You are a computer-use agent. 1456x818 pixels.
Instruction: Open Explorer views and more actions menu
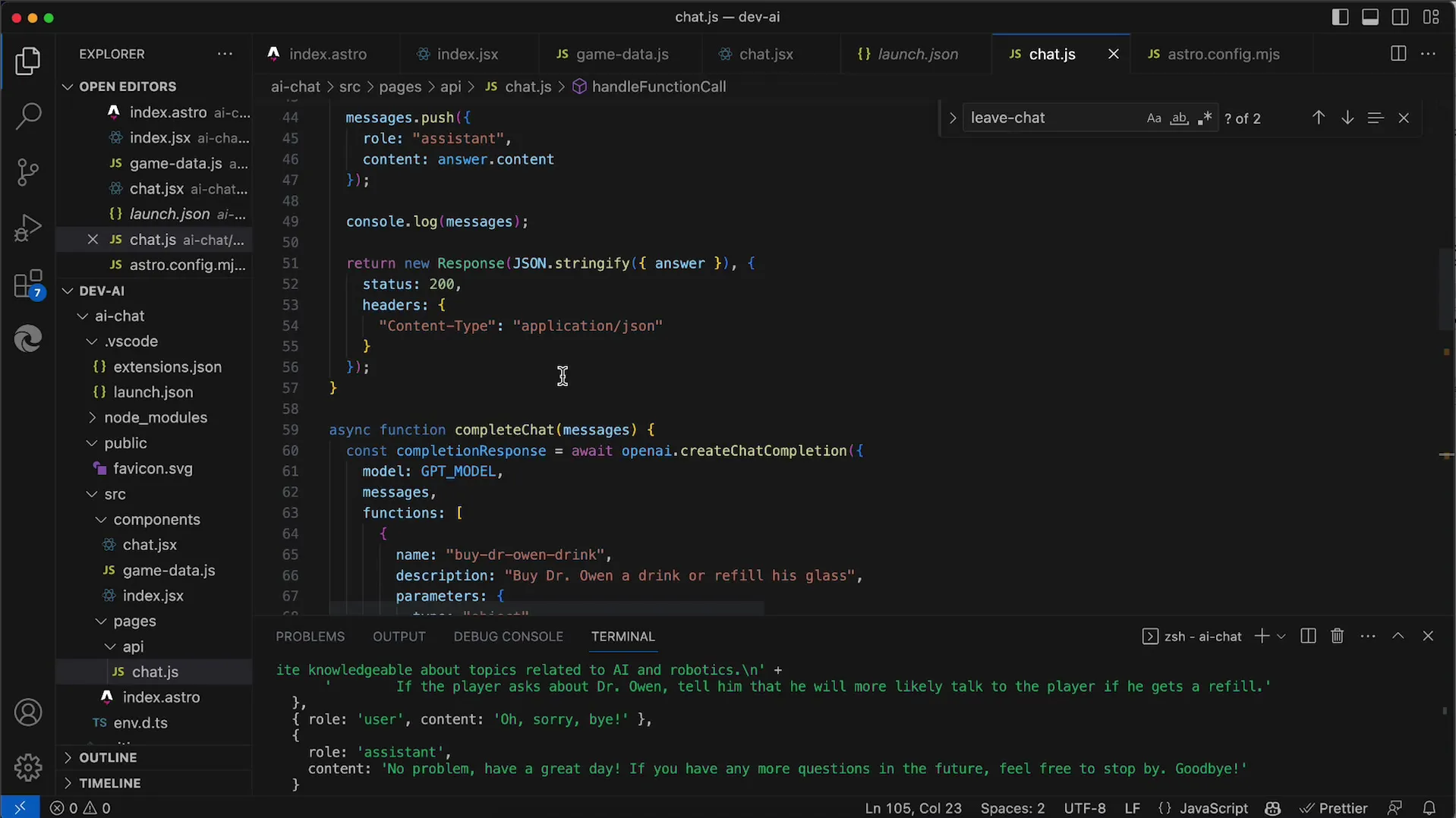pyautogui.click(x=225, y=54)
